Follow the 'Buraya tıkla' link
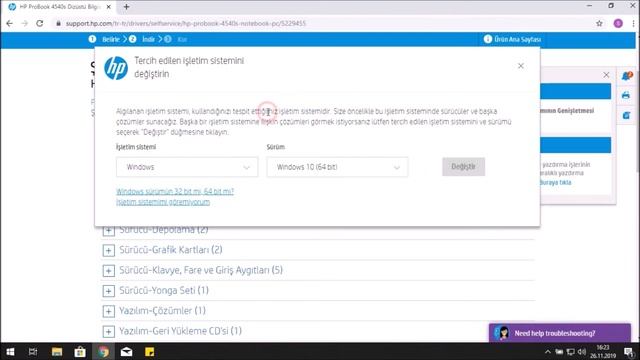This screenshot has width=640, height=360. [556, 182]
